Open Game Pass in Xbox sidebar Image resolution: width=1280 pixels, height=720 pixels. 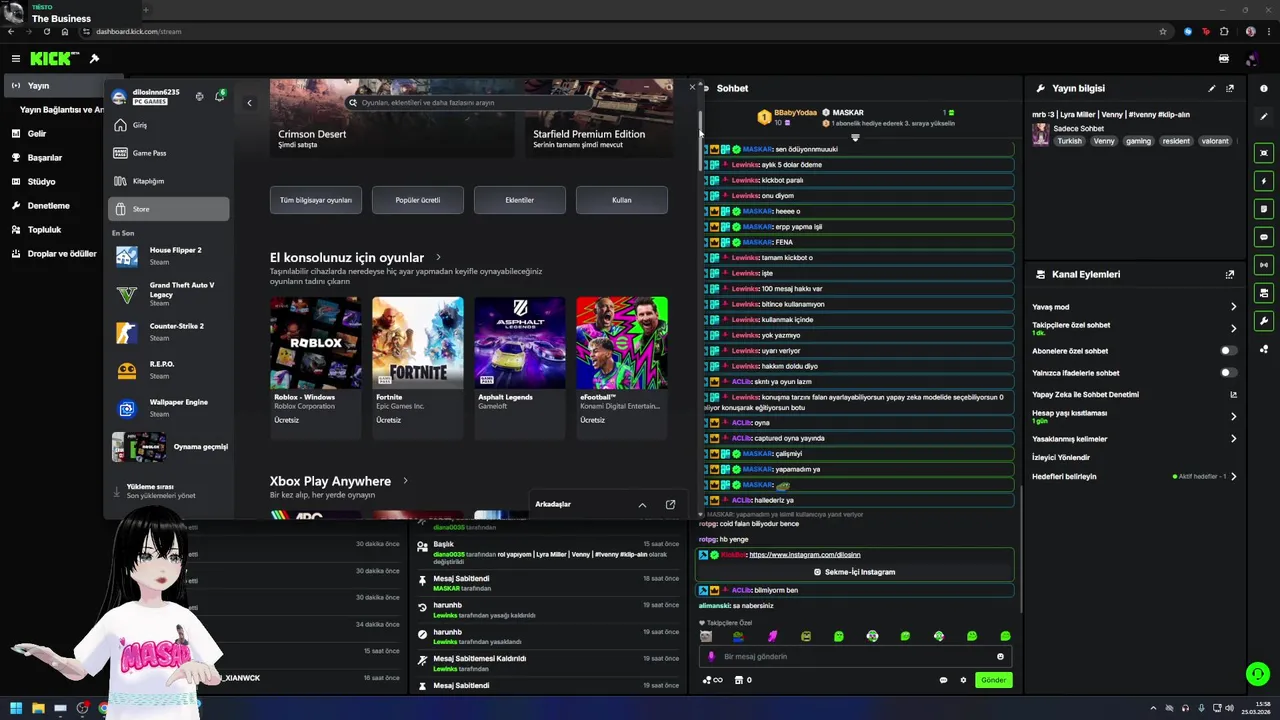tap(168, 153)
